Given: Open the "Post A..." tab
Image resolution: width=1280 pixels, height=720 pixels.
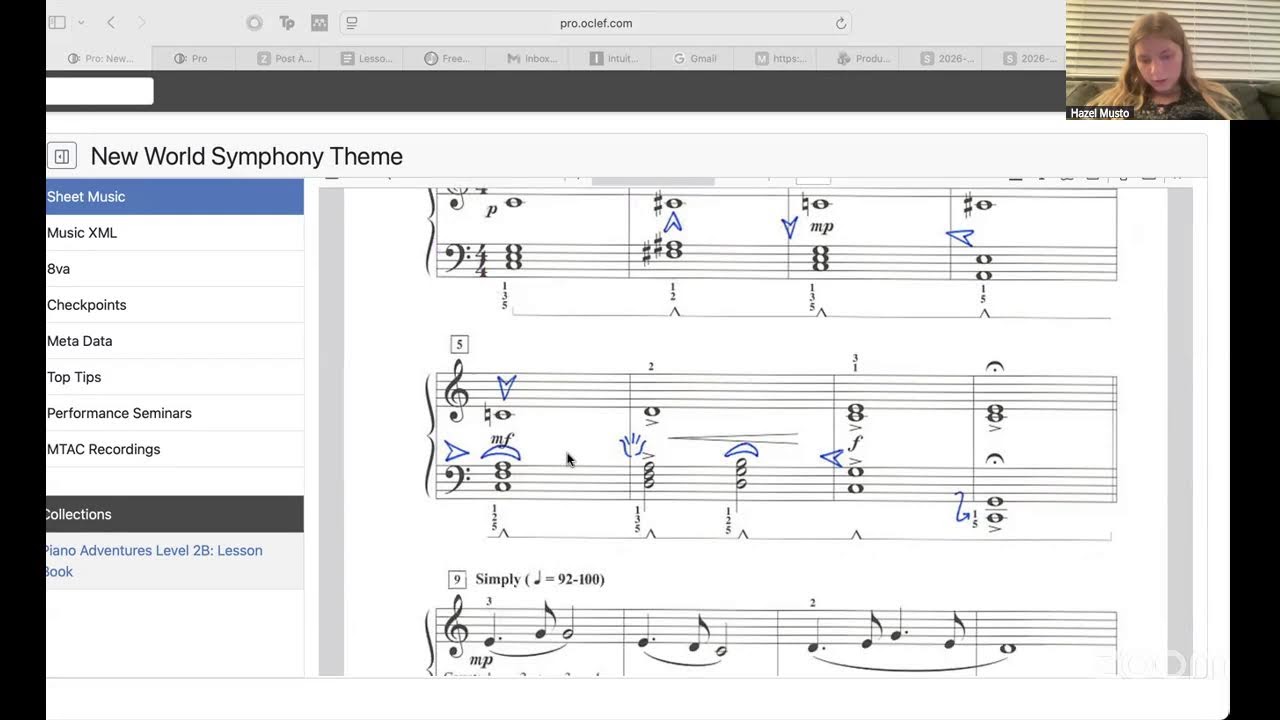Looking at the screenshot, I should coord(284,58).
